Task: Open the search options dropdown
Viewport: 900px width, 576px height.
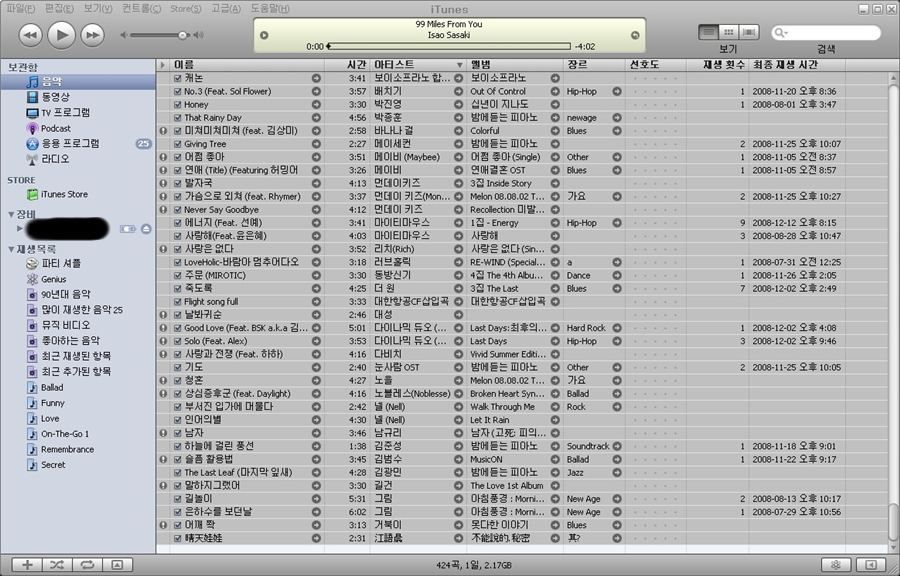Action: pyautogui.click(x=781, y=33)
